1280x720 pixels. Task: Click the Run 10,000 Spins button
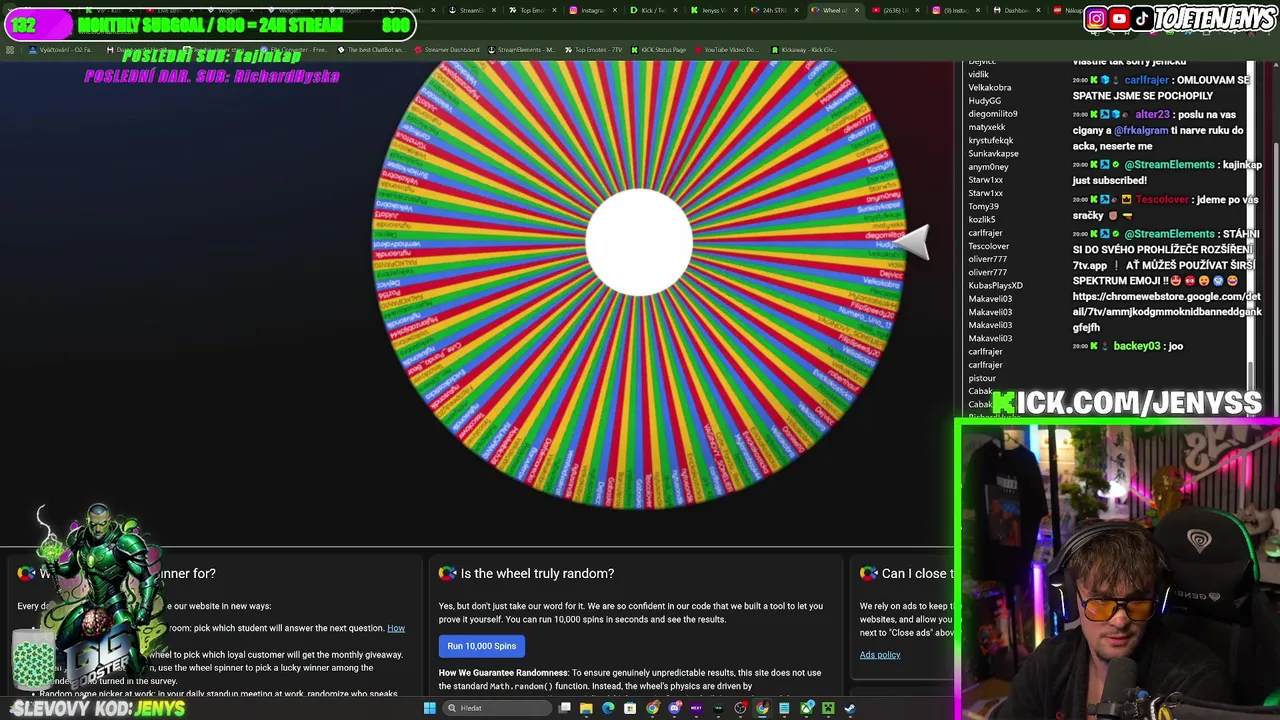[x=482, y=646]
